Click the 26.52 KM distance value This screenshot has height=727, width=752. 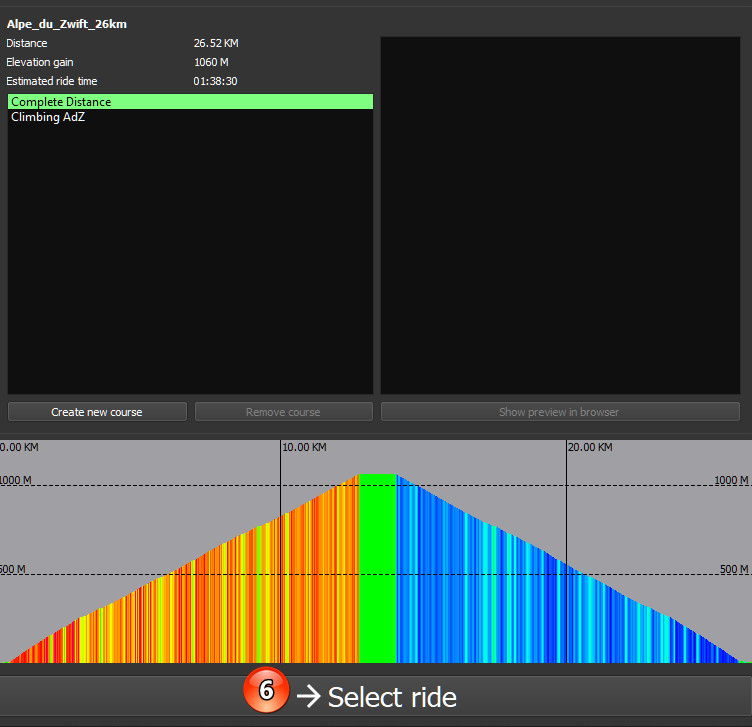pyautogui.click(x=216, y=43)
